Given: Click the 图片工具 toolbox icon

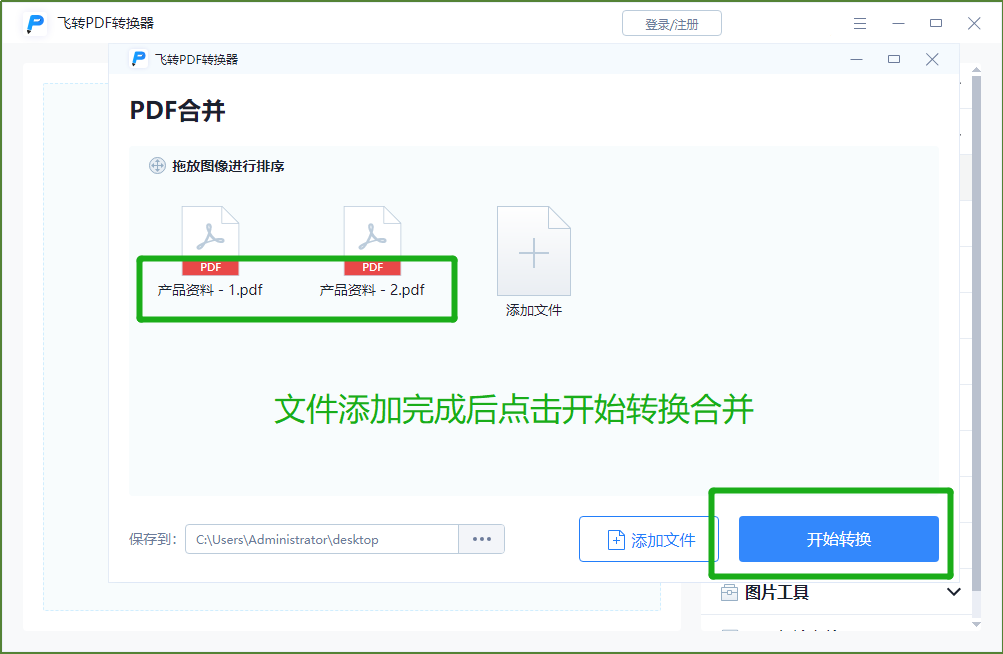Looking at the screenshot, I should tap(730, 593).
